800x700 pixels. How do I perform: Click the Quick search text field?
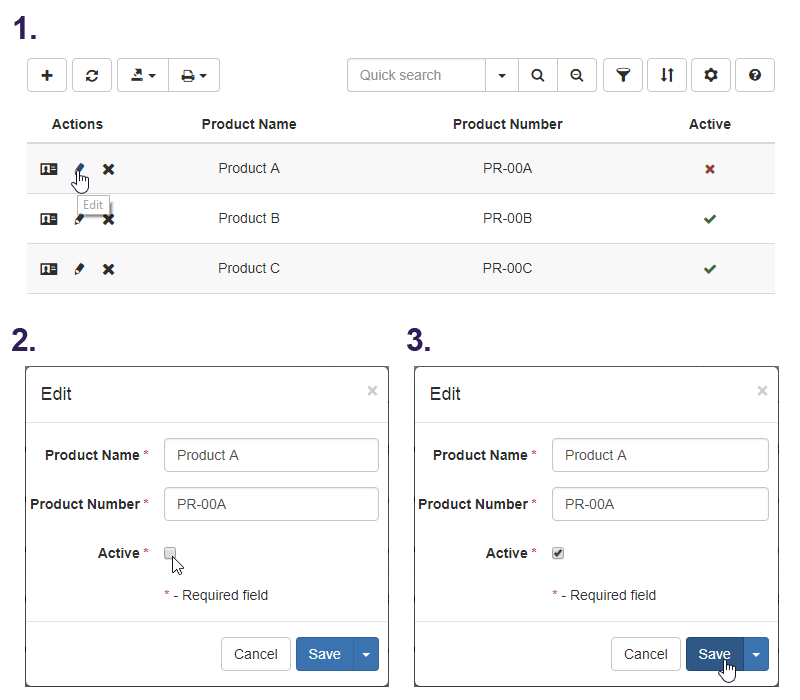pos(416,75)
